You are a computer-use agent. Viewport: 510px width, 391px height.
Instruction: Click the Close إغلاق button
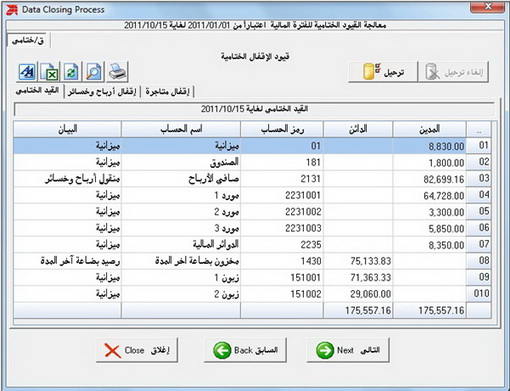tap(137, 350)
